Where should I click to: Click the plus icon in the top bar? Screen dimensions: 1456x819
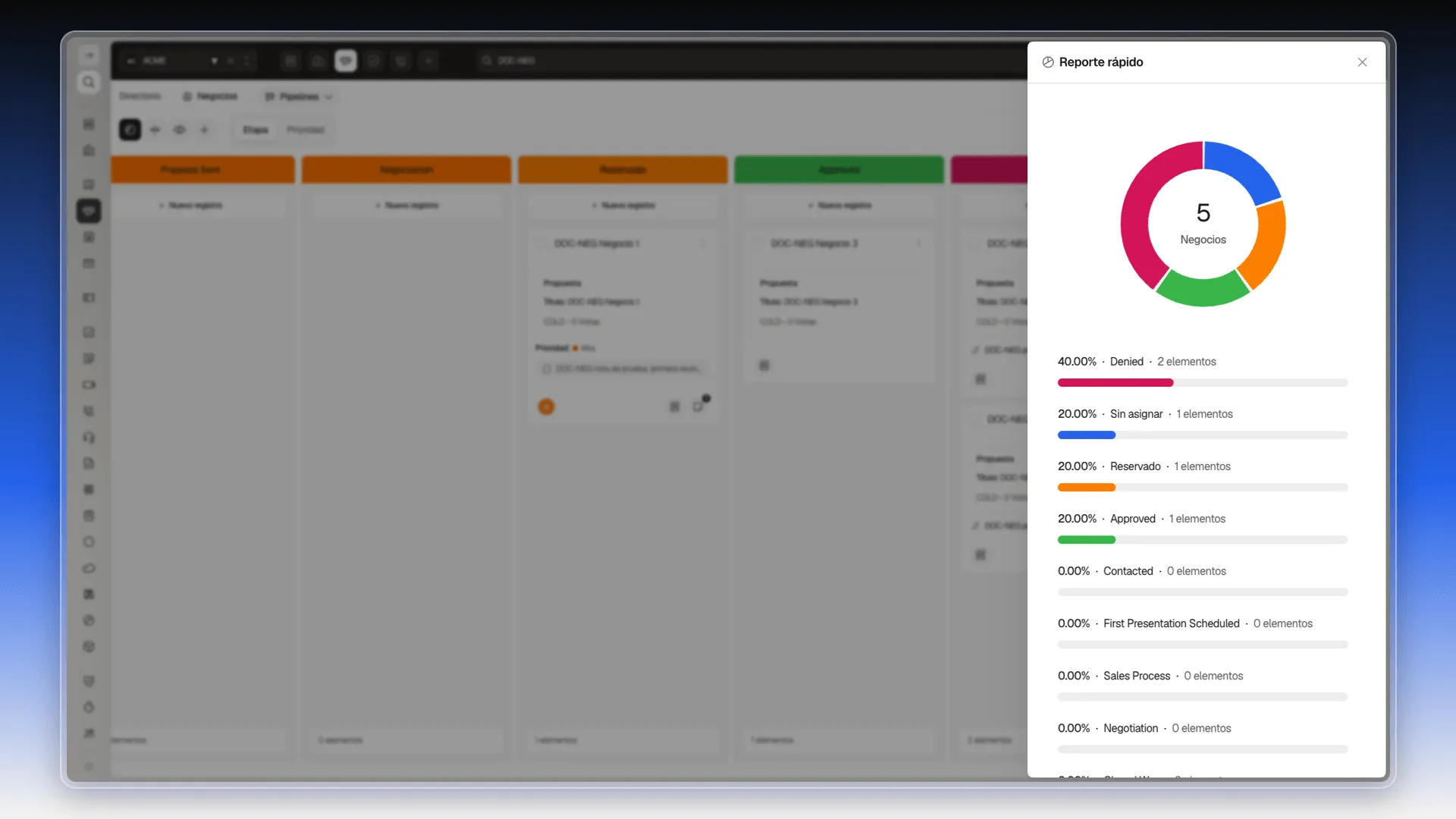coord(428,61)
